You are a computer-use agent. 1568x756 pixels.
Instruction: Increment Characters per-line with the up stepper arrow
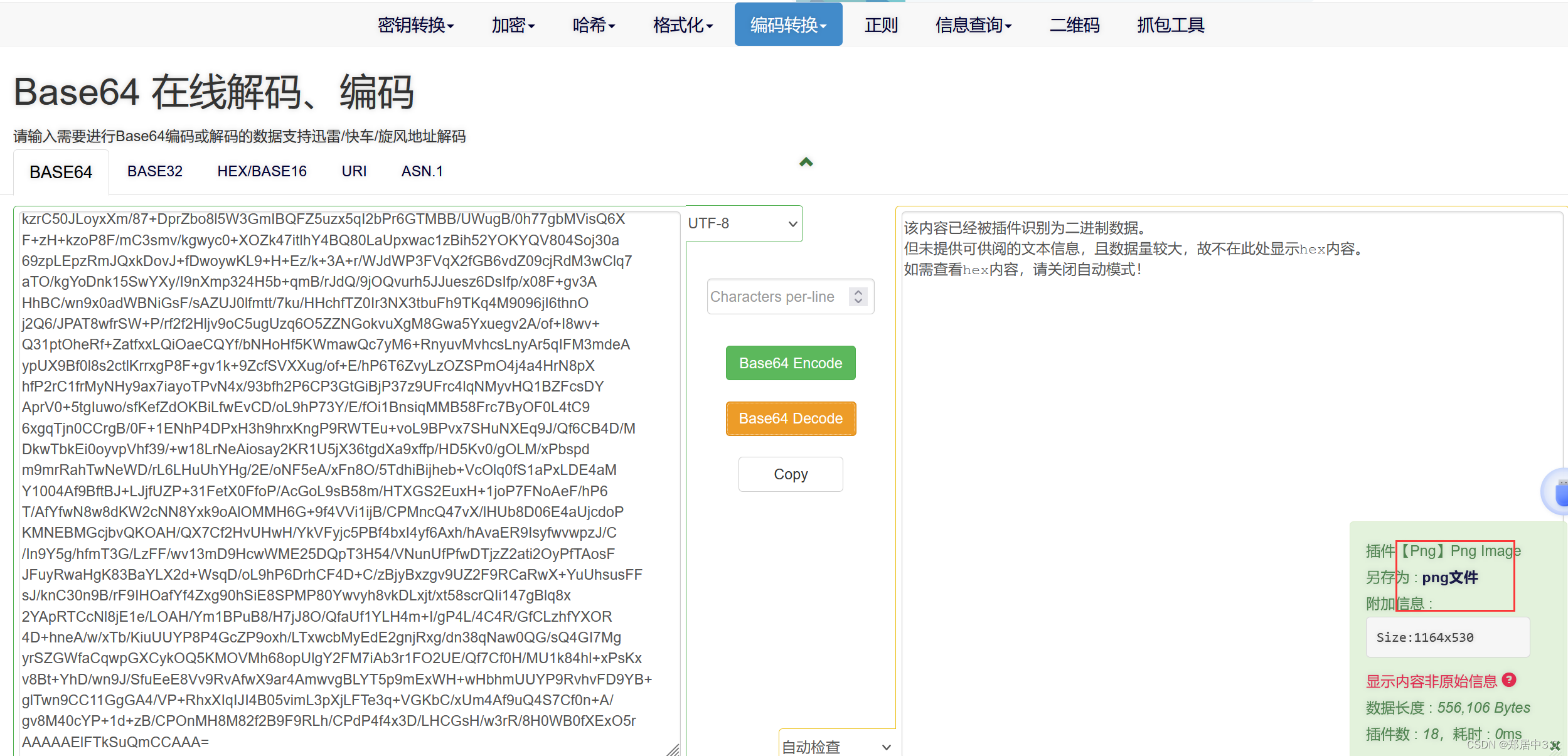(858, 292)
